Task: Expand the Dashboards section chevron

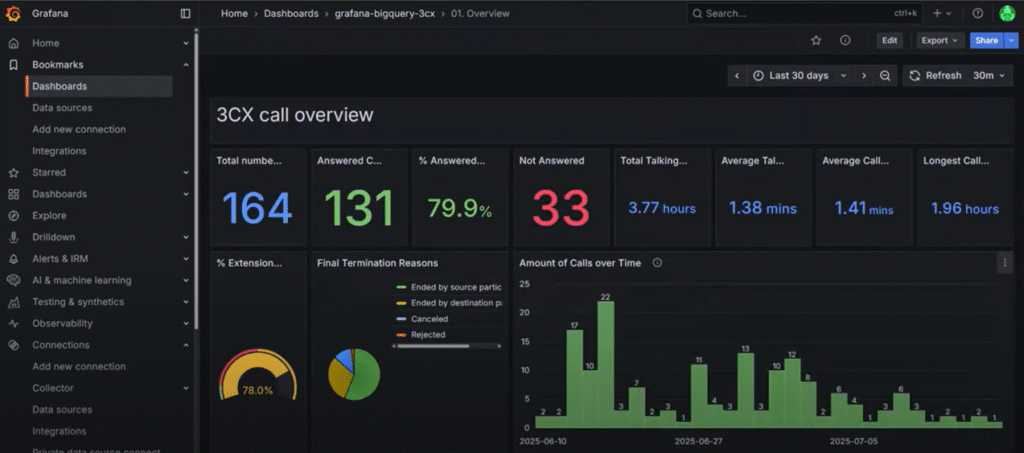Action: tap(186, 194)
